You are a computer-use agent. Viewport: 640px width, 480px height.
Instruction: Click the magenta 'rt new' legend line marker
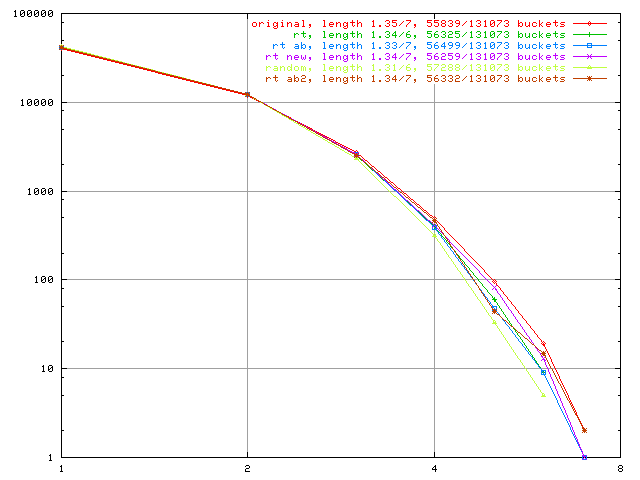pyautogui.click(x=590, y=56)
